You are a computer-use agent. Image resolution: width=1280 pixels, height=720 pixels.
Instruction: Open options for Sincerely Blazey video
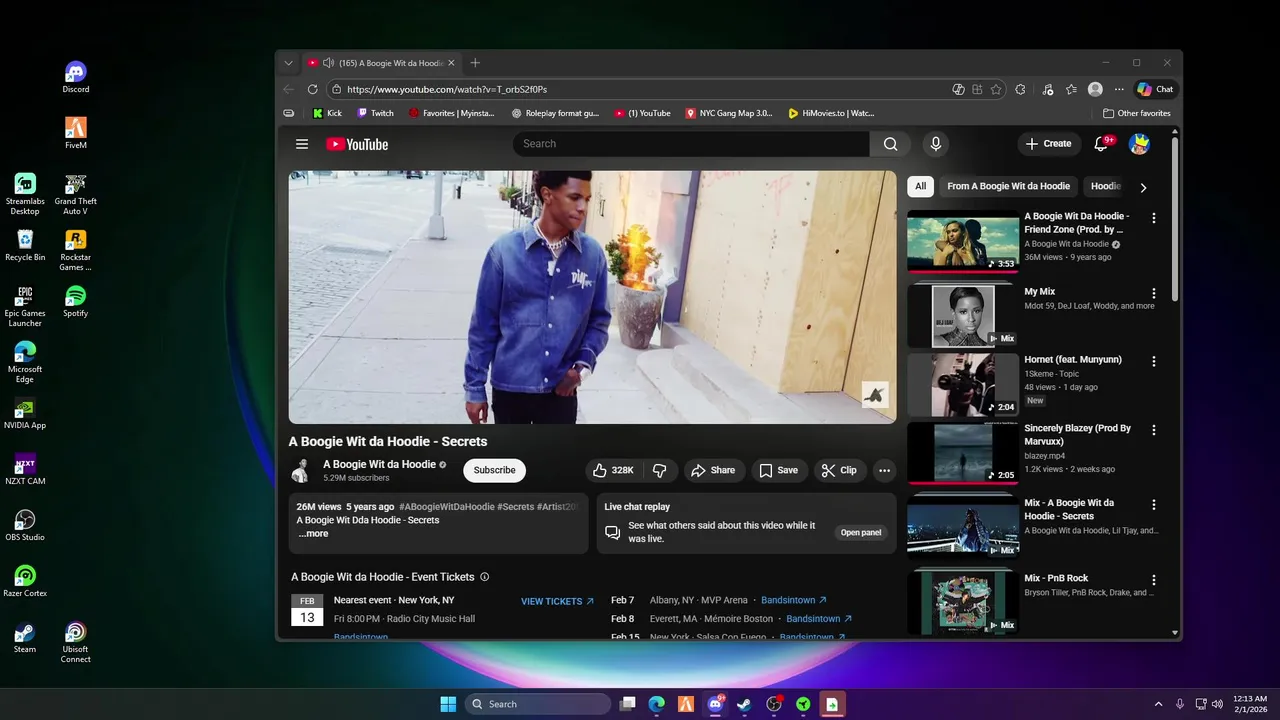pyautogui.click(x=1154, y=430)
